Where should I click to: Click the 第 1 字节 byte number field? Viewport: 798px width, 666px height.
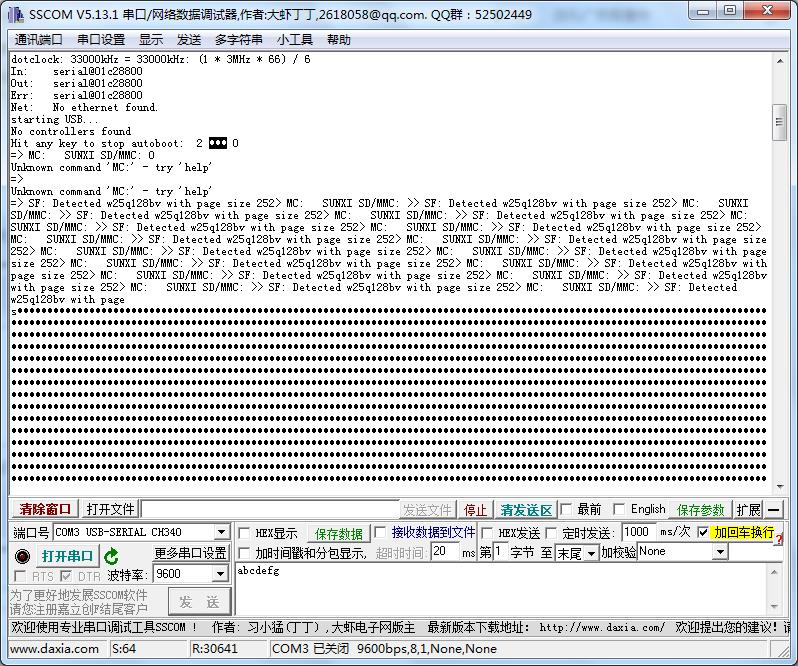499,552
